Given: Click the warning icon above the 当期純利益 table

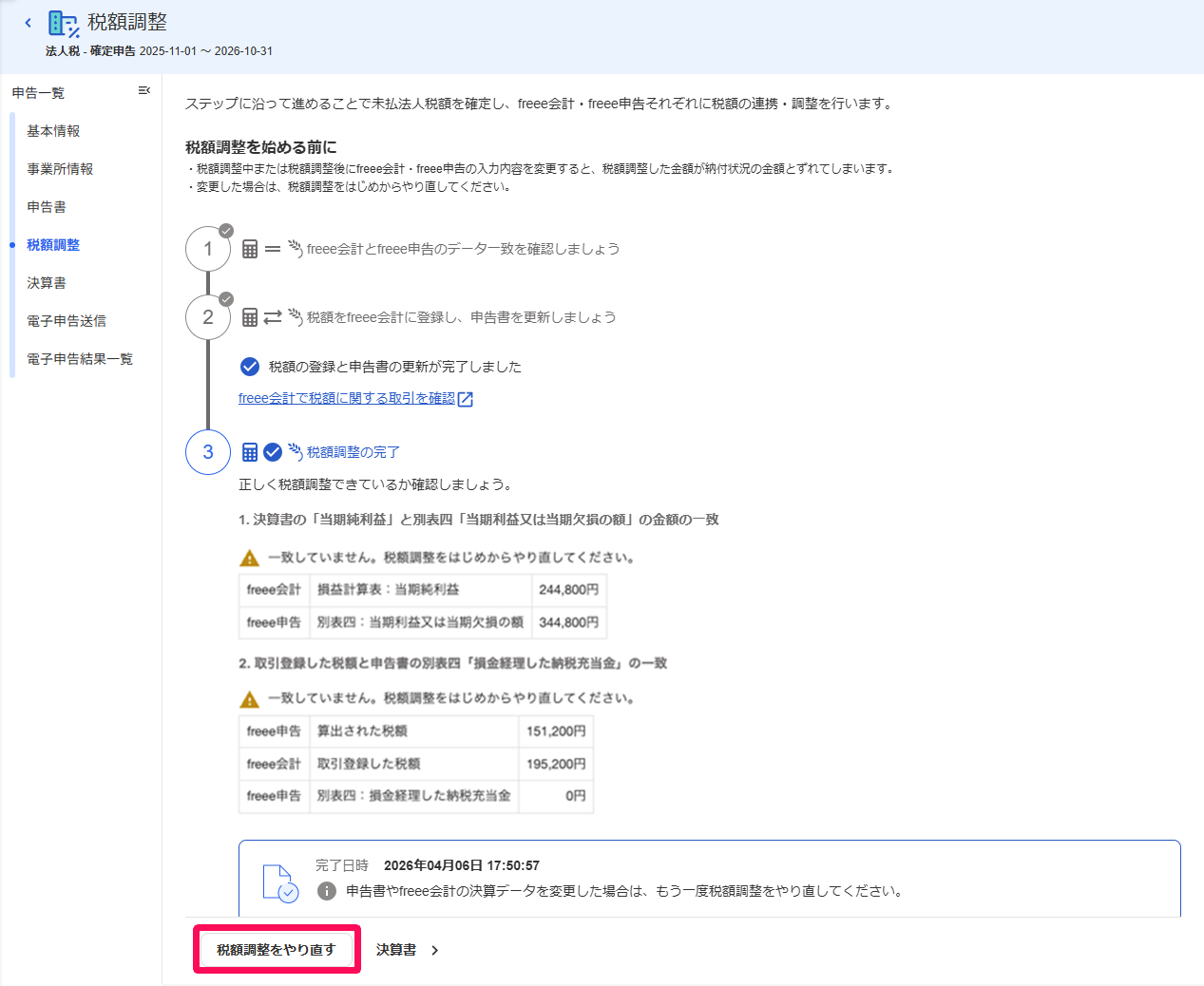Looking at the screenshot, I should (x=249, y=558).
